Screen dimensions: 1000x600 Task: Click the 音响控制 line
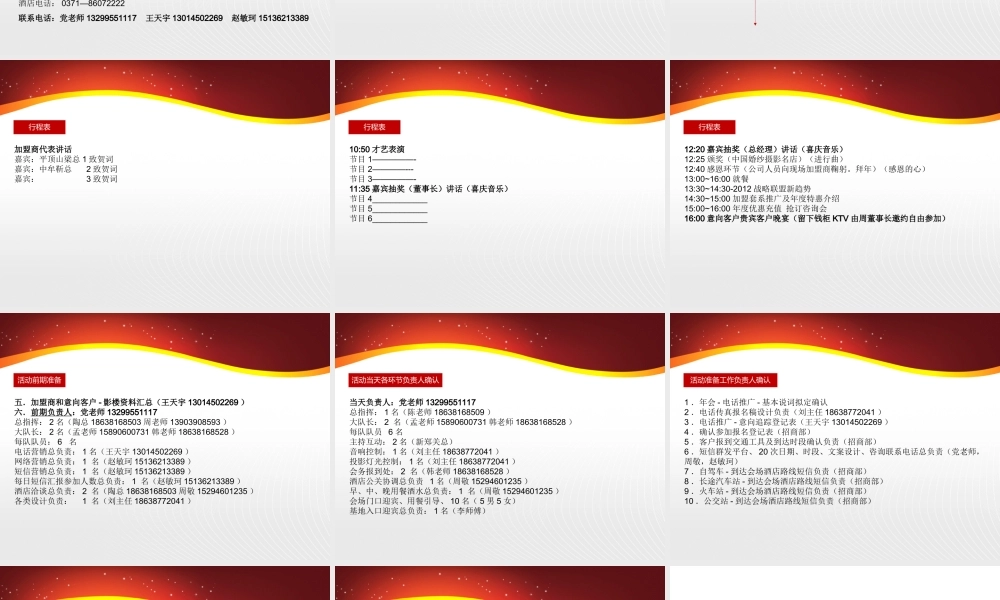coord(425,451)
